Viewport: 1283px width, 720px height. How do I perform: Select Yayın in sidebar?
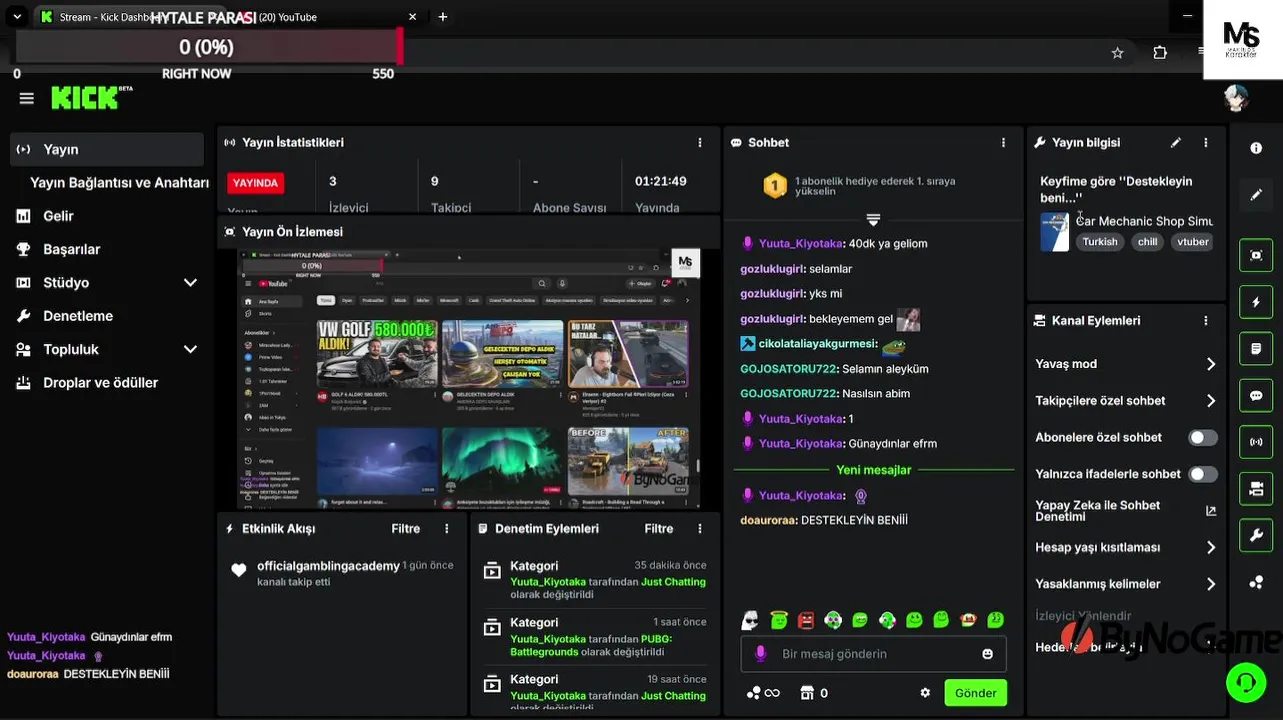click(x=108, y=150)
